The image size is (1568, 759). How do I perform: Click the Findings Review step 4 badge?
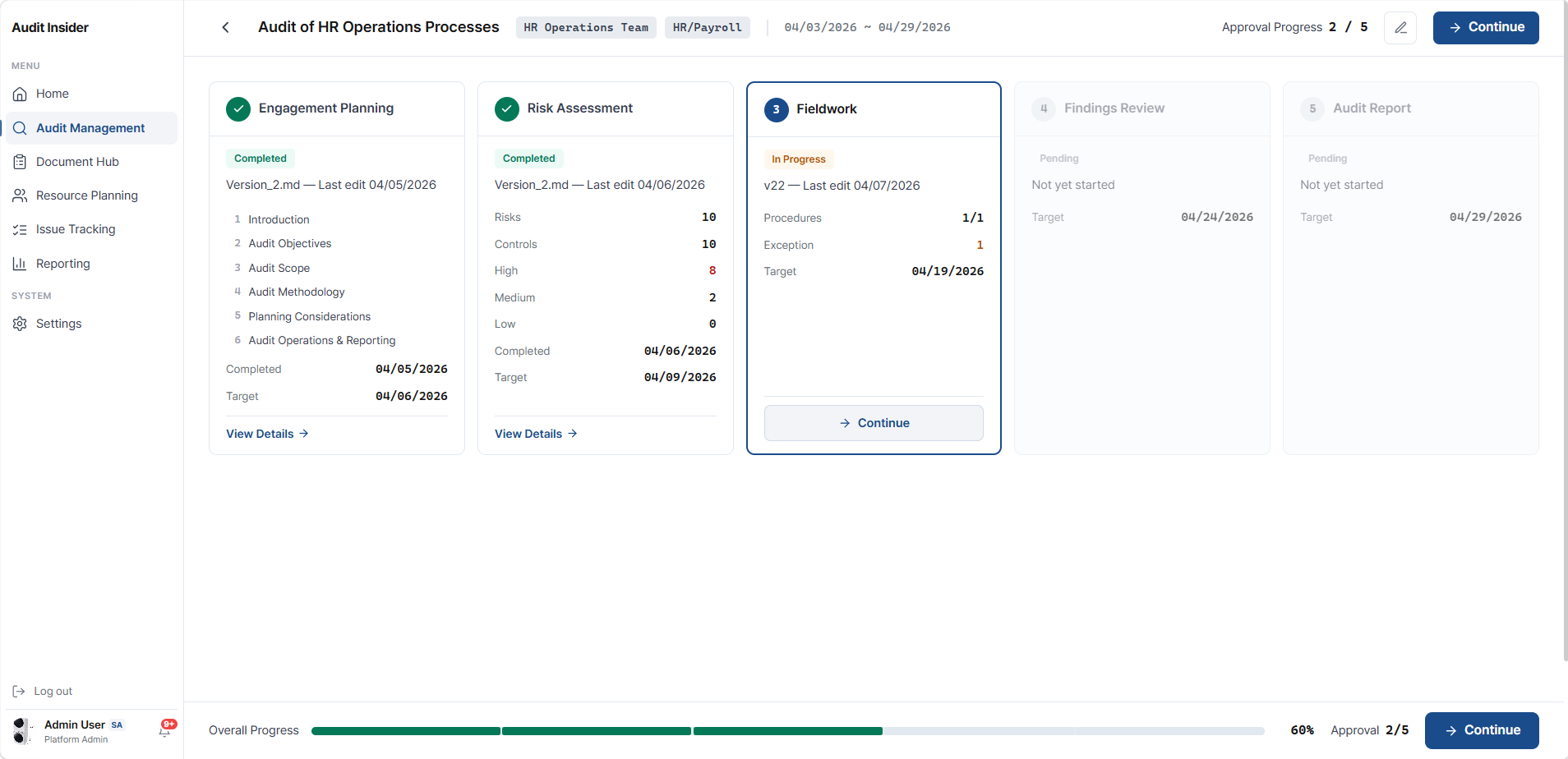point(1044,108)
